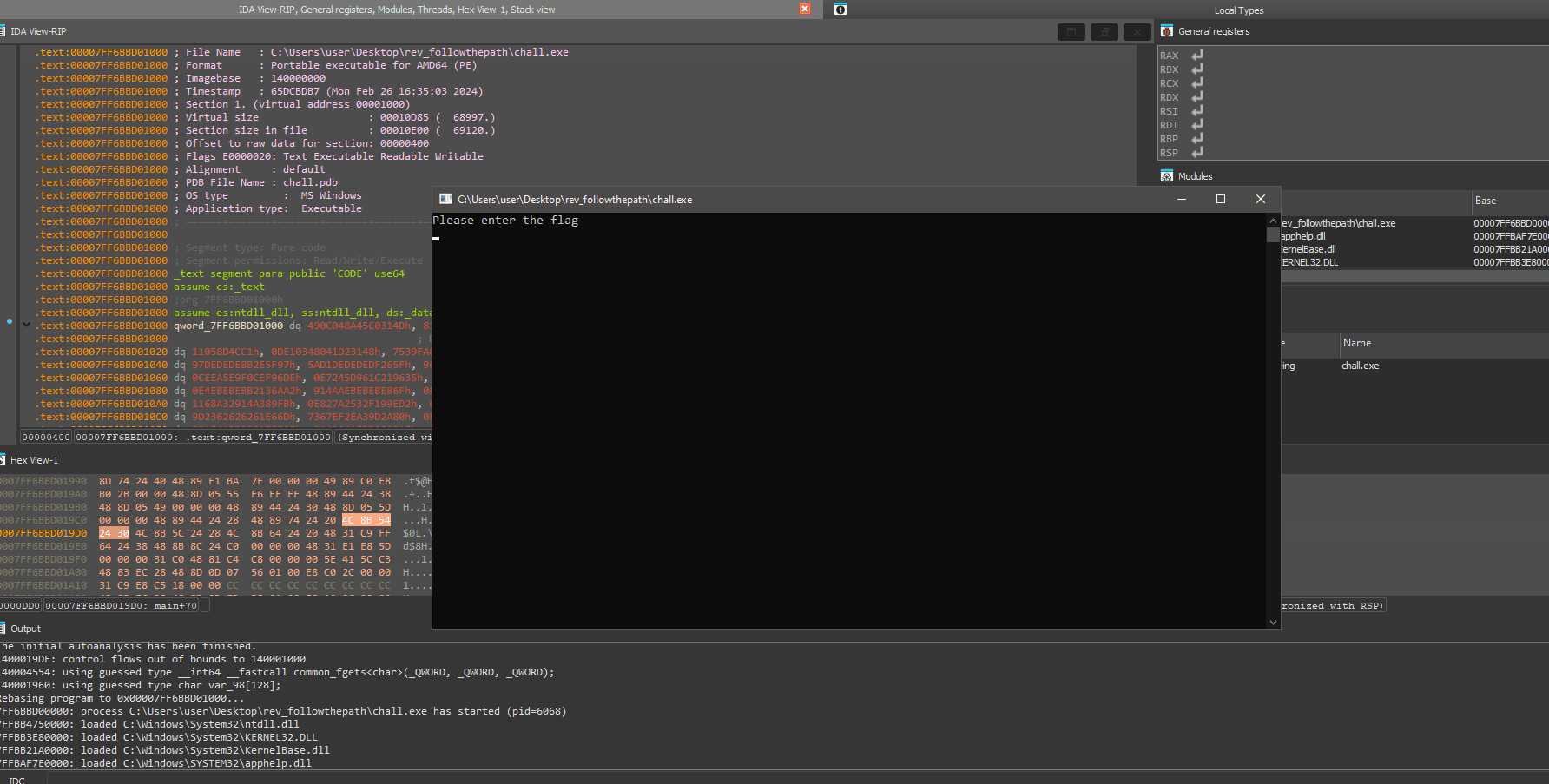Click the Modules panel icon
1549x784 pixels.
(x=1167, y=176)
